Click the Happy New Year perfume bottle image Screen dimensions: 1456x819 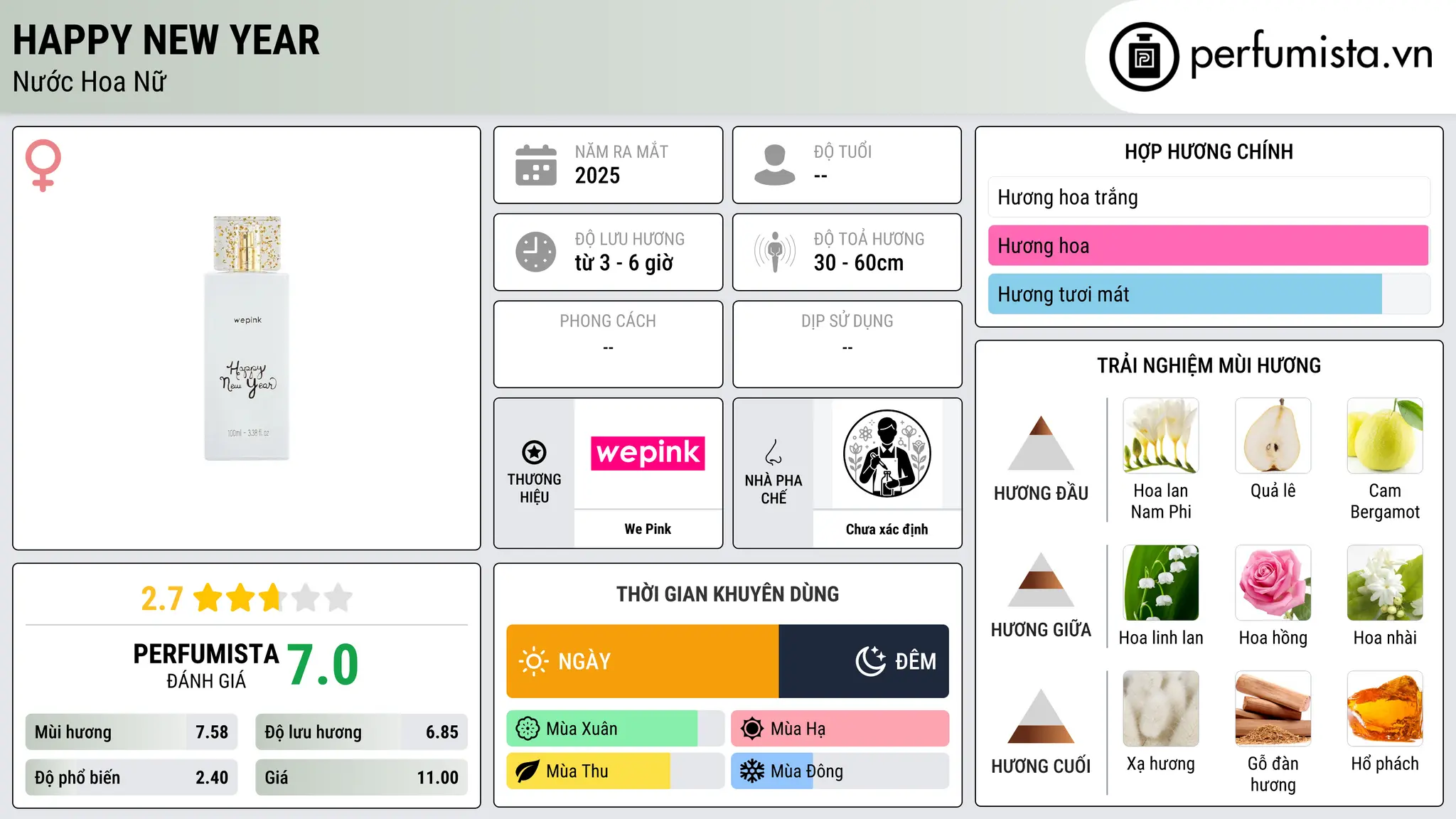pyautogui.click(x=247, y=338)
